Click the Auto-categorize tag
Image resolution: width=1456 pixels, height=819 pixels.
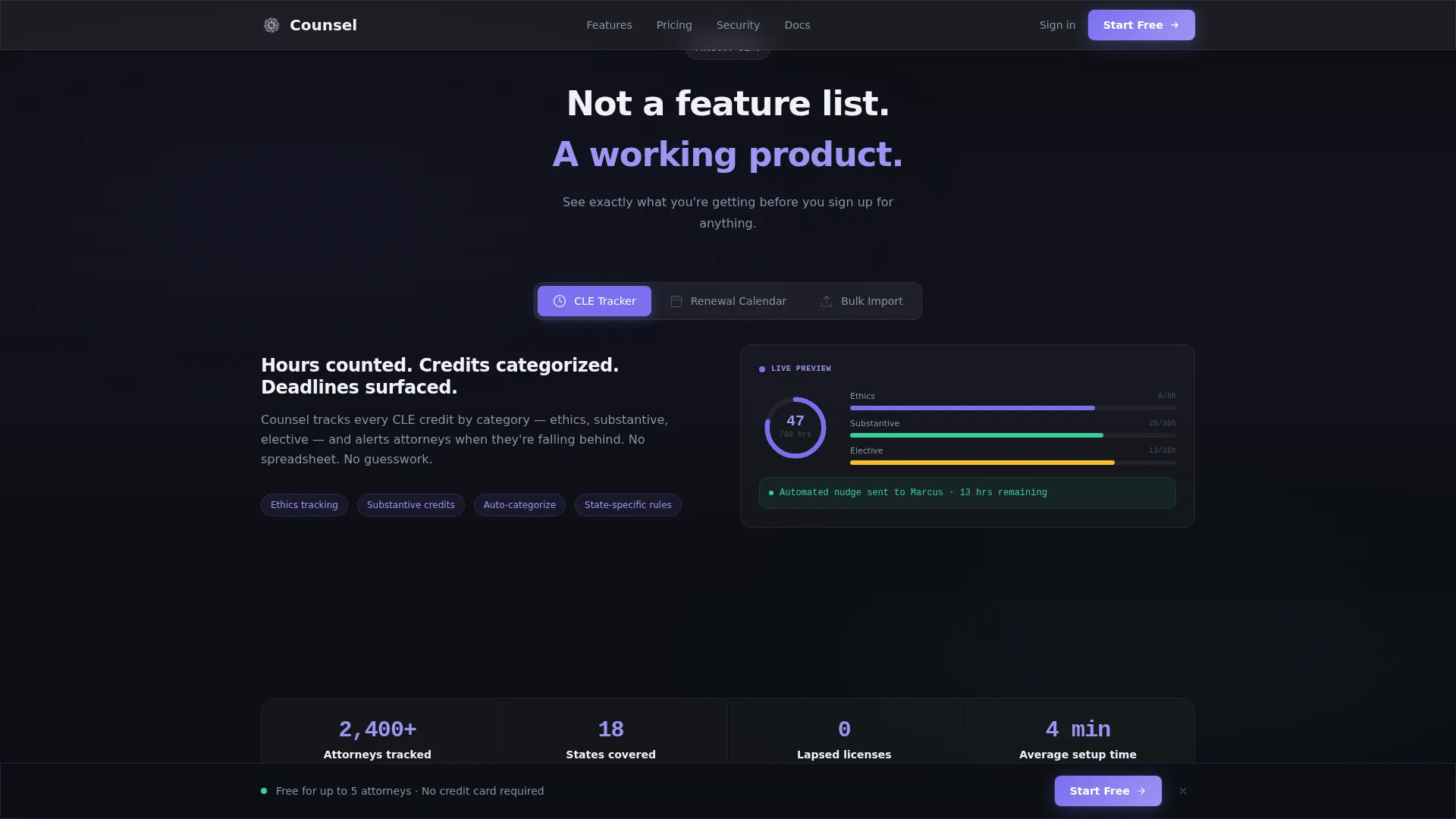point(519,505)
